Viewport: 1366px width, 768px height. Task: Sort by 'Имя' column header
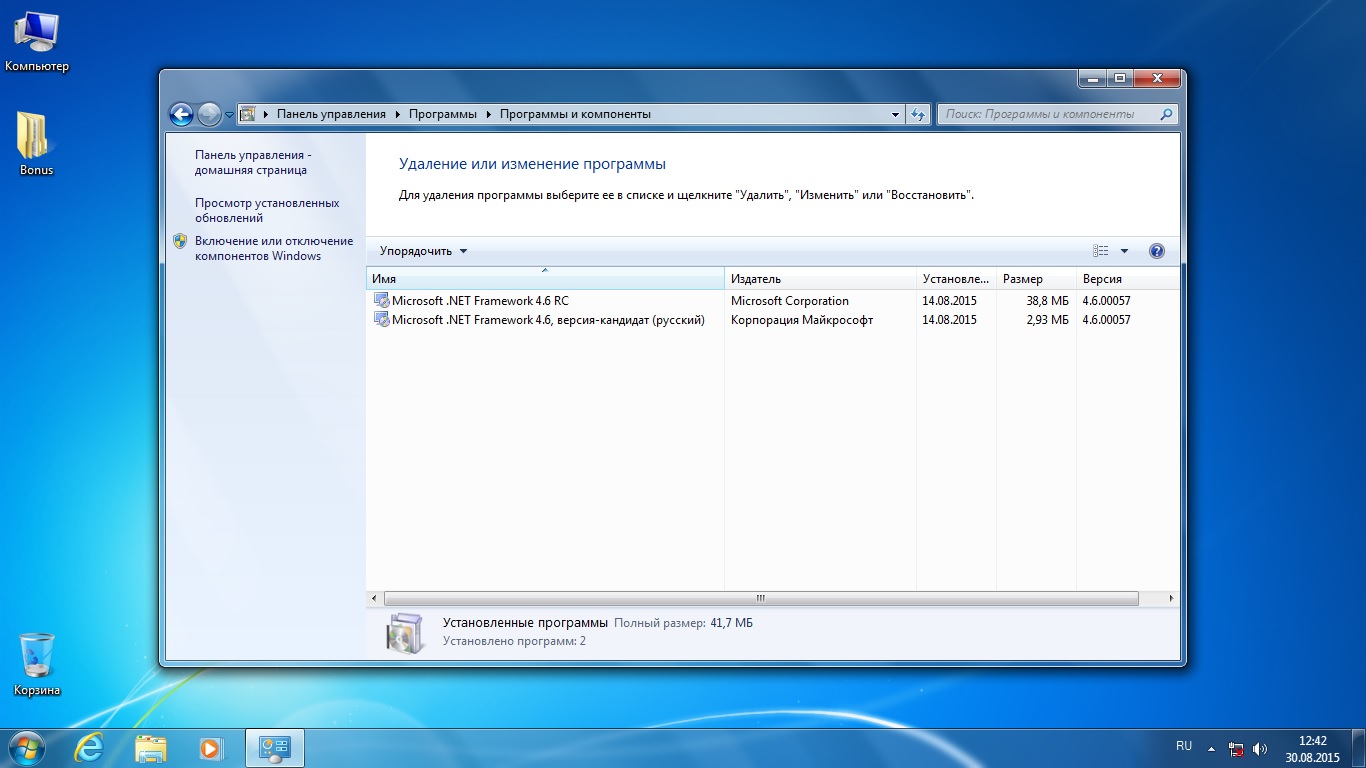(545, 279)
